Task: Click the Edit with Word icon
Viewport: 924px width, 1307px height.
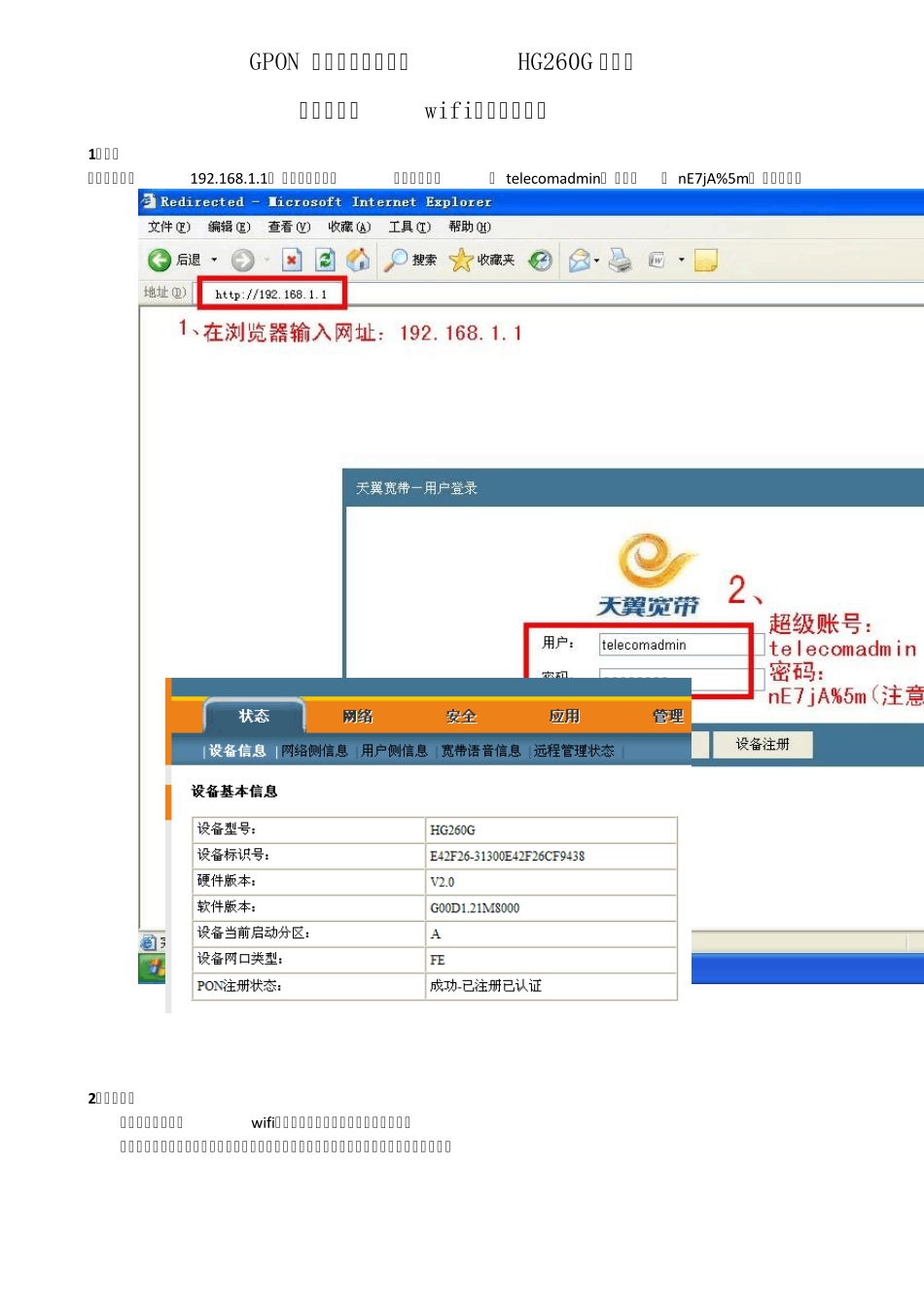Action: click(x=657, y=260)
